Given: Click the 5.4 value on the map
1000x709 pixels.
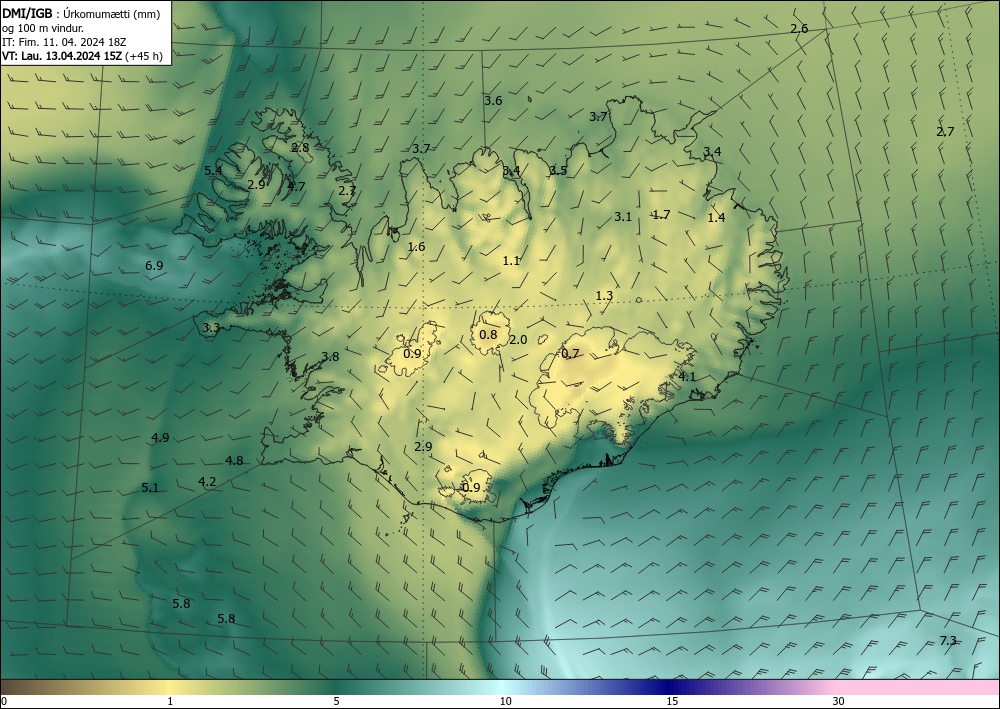Looking at the screenshot, I should tap(213, 170).
